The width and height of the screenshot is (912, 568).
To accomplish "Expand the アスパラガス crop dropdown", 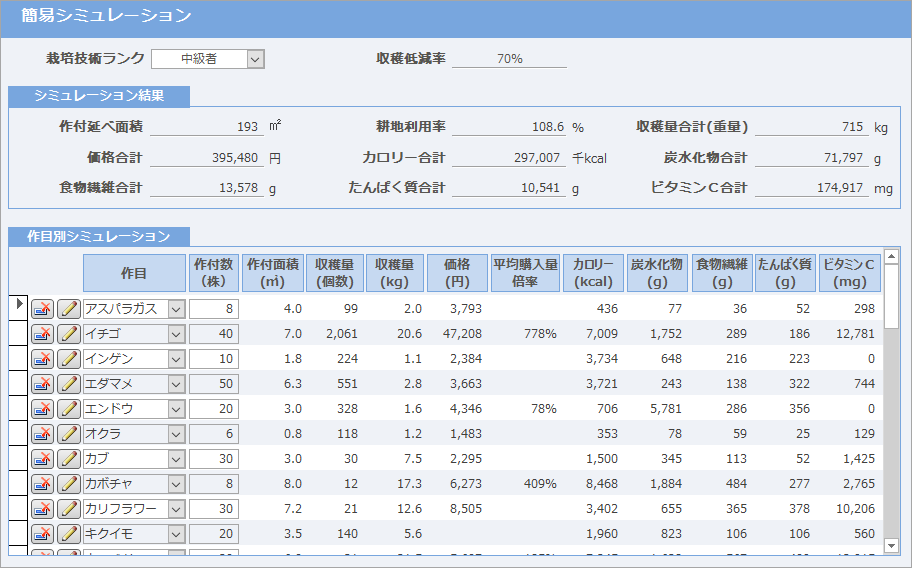I will pyautogui.click(x=176, y=309).
